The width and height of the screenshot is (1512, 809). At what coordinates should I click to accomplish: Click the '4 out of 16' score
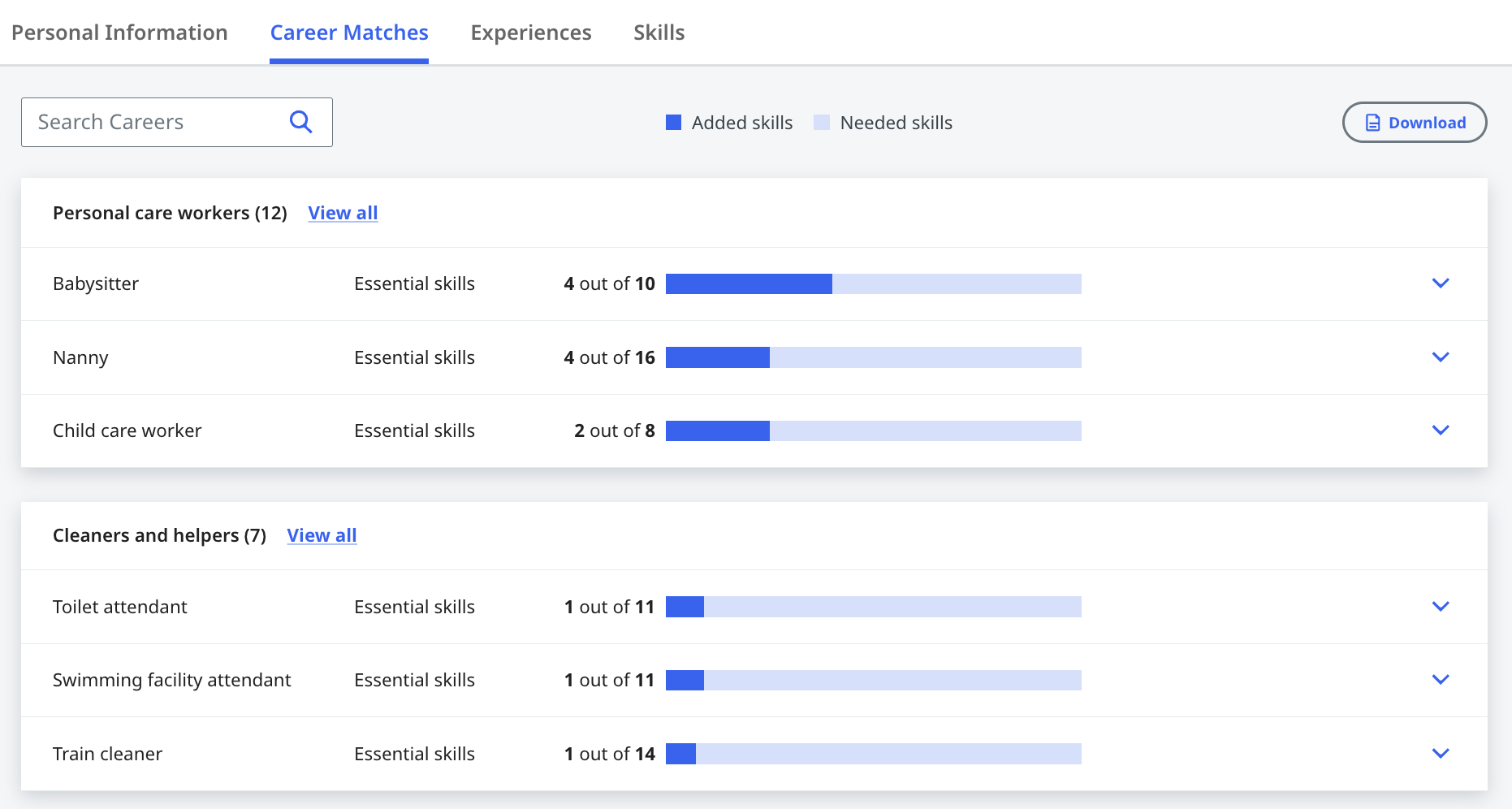(x=609, y=357)
